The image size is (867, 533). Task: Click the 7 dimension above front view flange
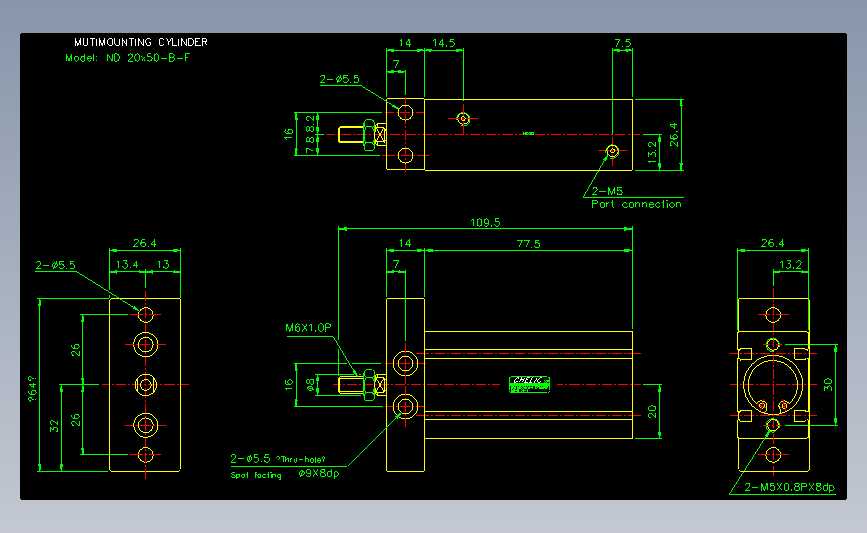pos(396,265)
